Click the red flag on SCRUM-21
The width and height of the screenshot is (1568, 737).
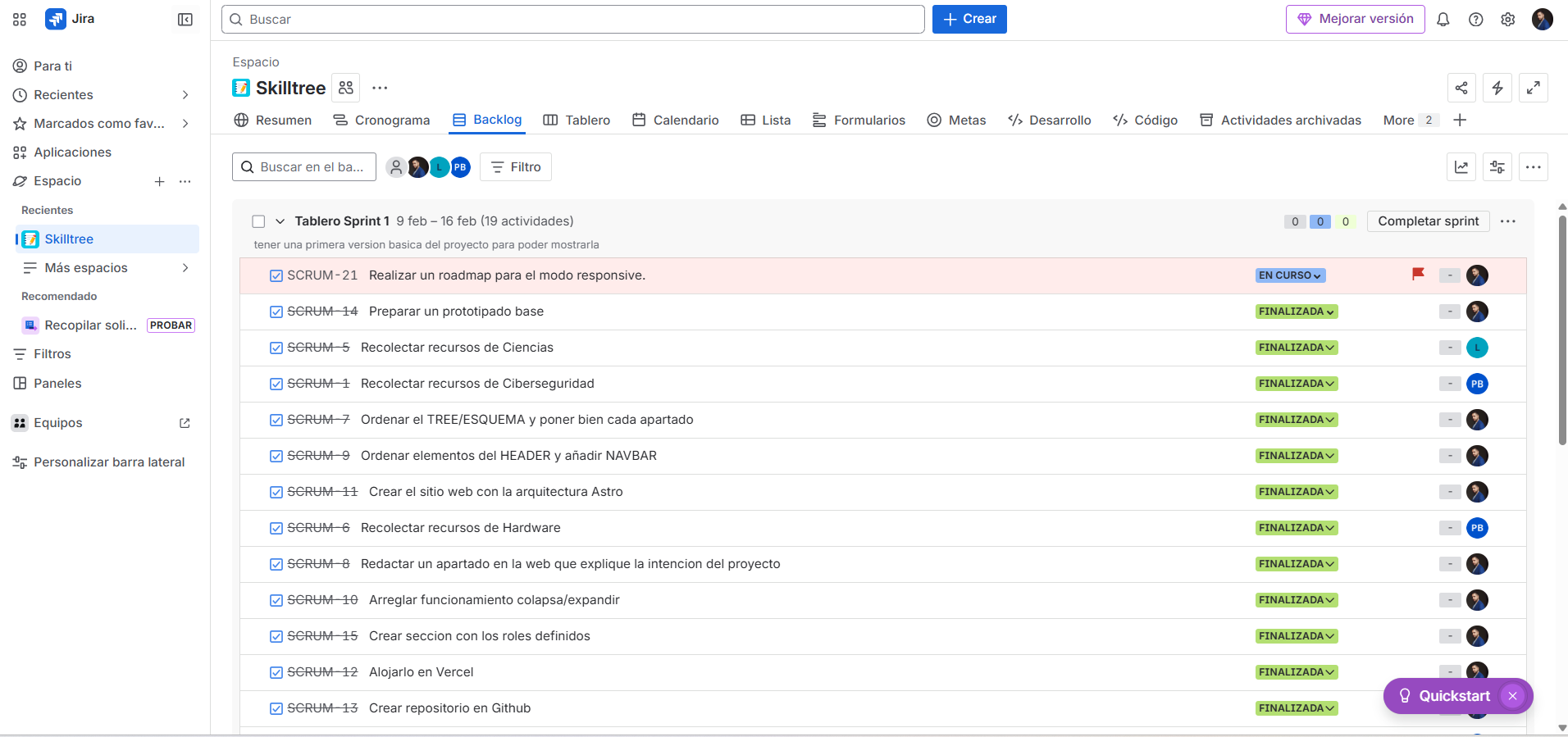[1418, 275]
